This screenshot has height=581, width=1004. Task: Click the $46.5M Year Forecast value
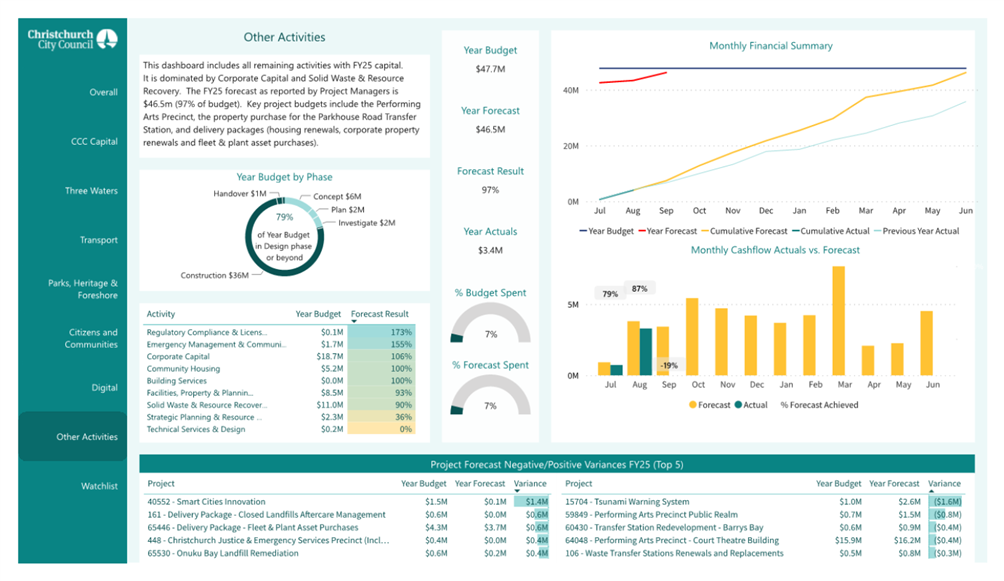(x=490, y=129)
